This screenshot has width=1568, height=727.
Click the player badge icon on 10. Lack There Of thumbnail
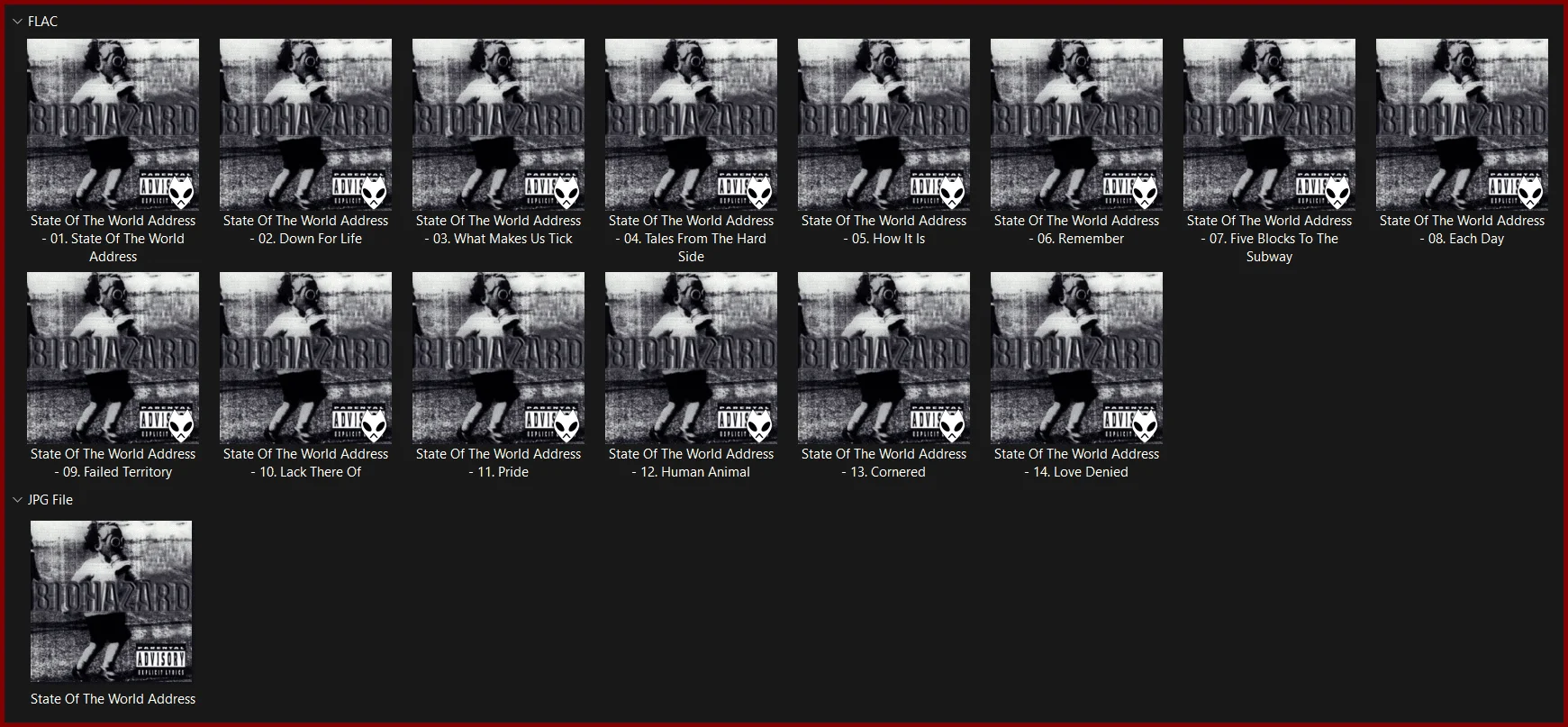point(375,425)
